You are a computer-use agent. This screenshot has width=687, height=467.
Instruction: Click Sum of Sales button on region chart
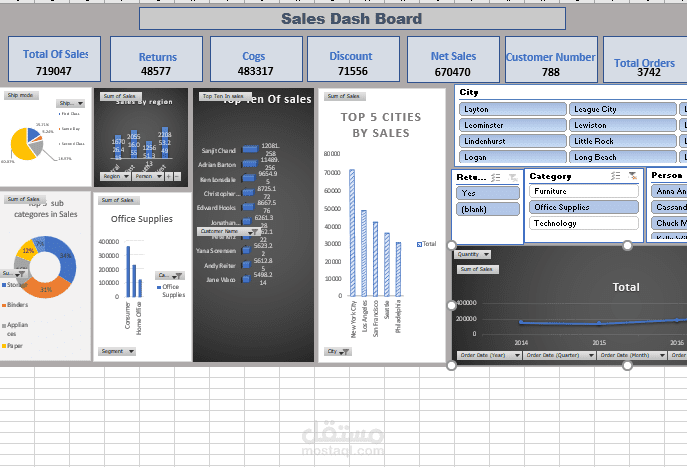[x=120, y=96]
